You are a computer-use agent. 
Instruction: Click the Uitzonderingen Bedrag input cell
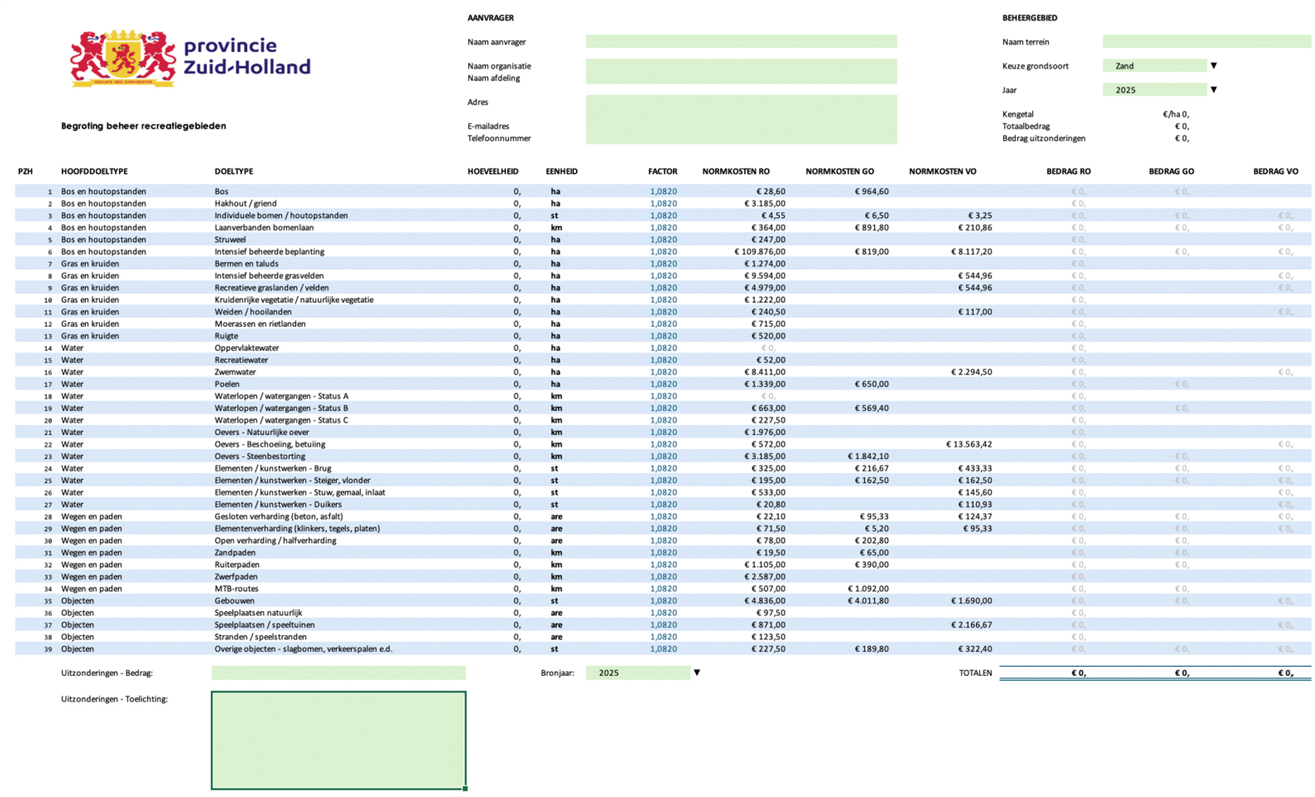click(338, 673)
